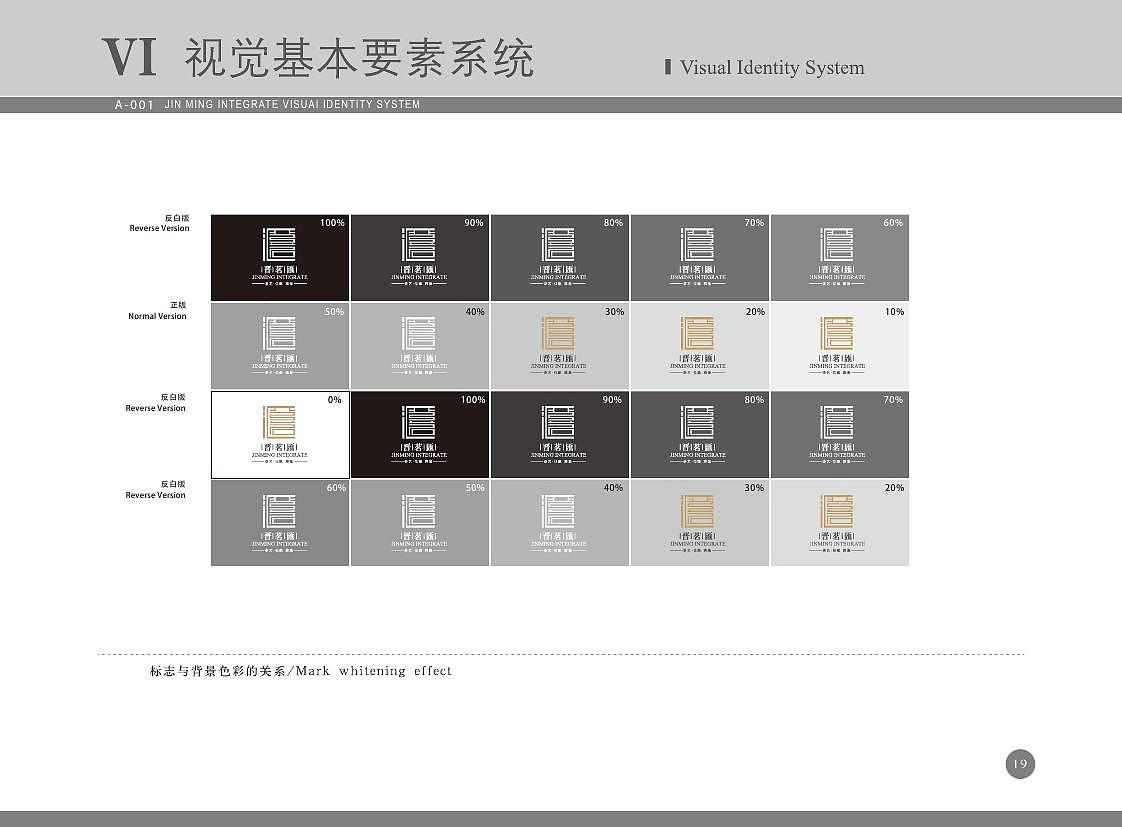Click the 100% black swatch in the top row
The width and height of the screenshot is (1122, 827).
[x=280, y=258]
